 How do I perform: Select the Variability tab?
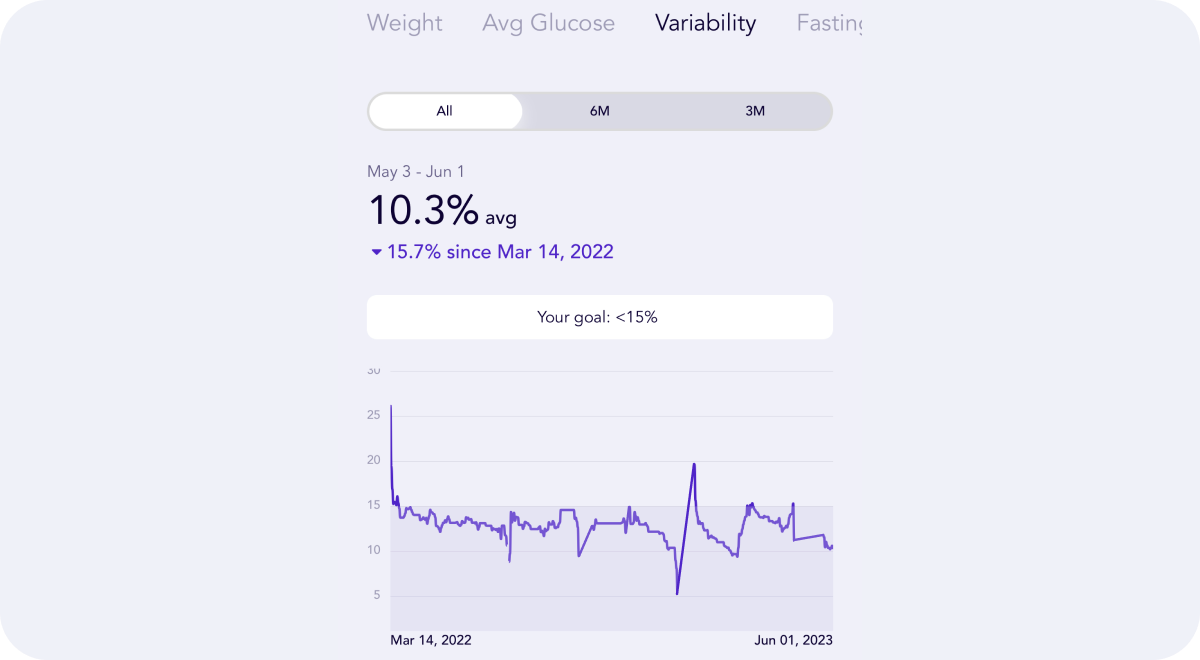(x=705, y=23)
